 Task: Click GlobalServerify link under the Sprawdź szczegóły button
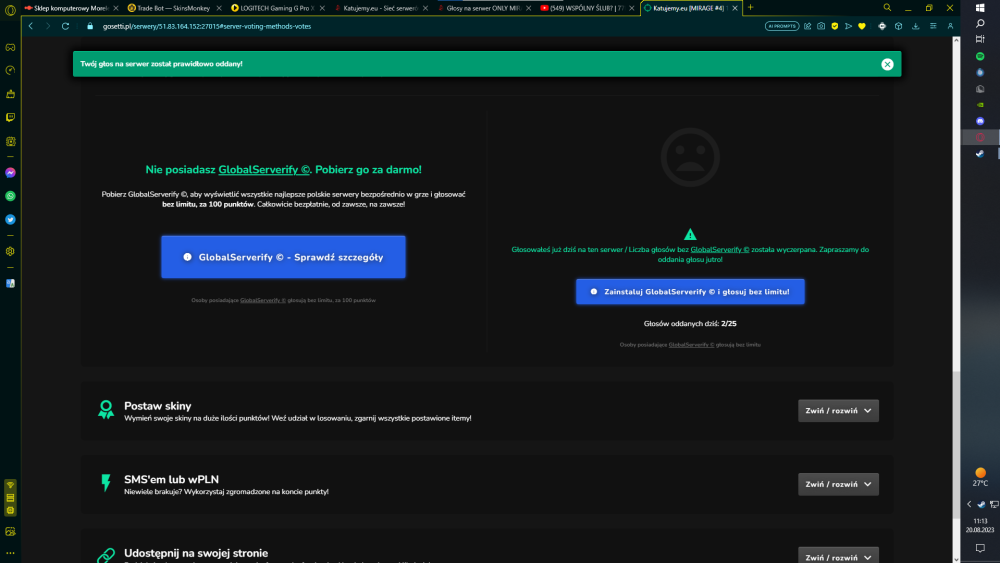[263, 300]
